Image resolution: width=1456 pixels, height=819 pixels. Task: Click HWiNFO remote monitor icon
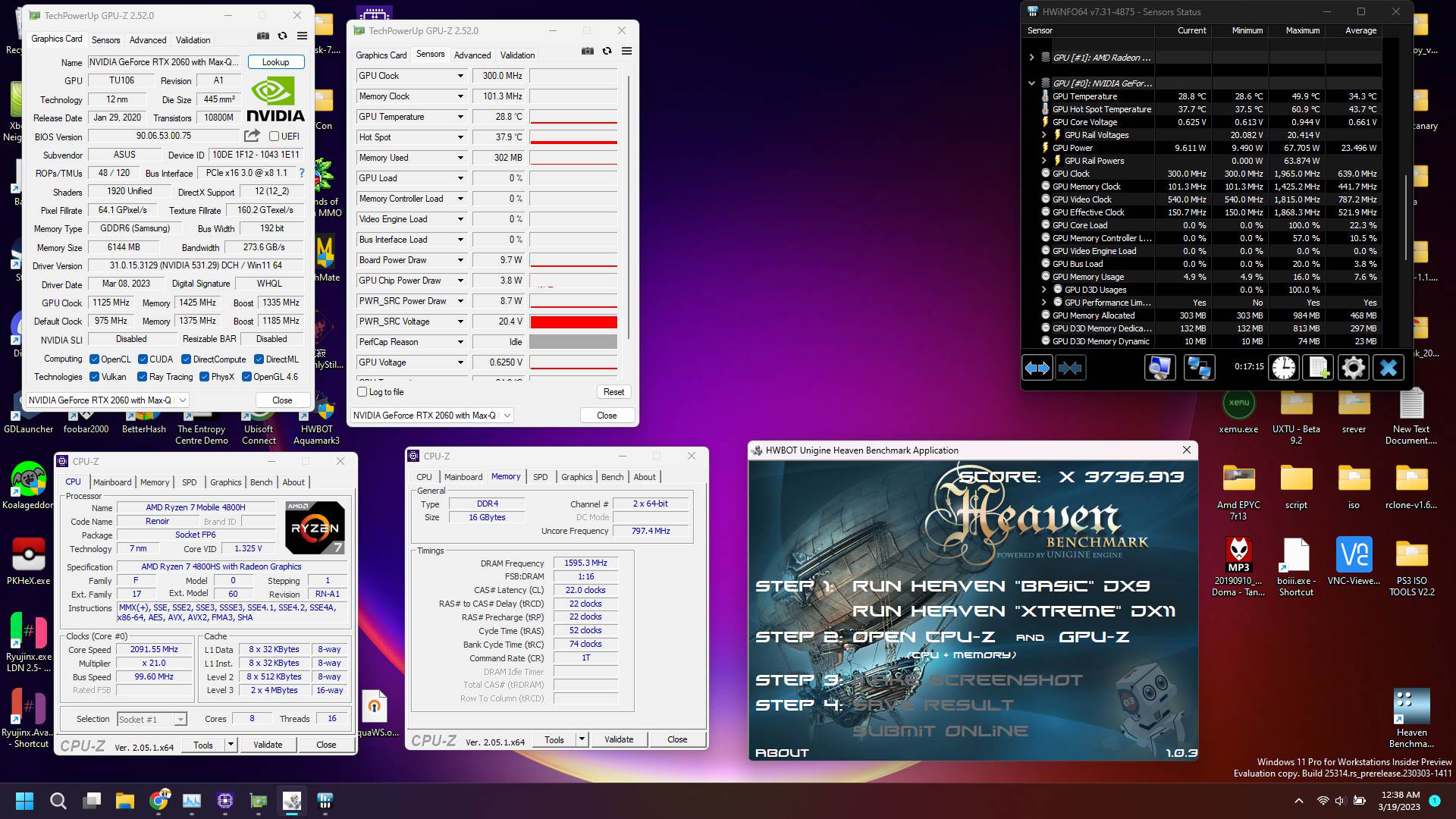click(1159, 368)
